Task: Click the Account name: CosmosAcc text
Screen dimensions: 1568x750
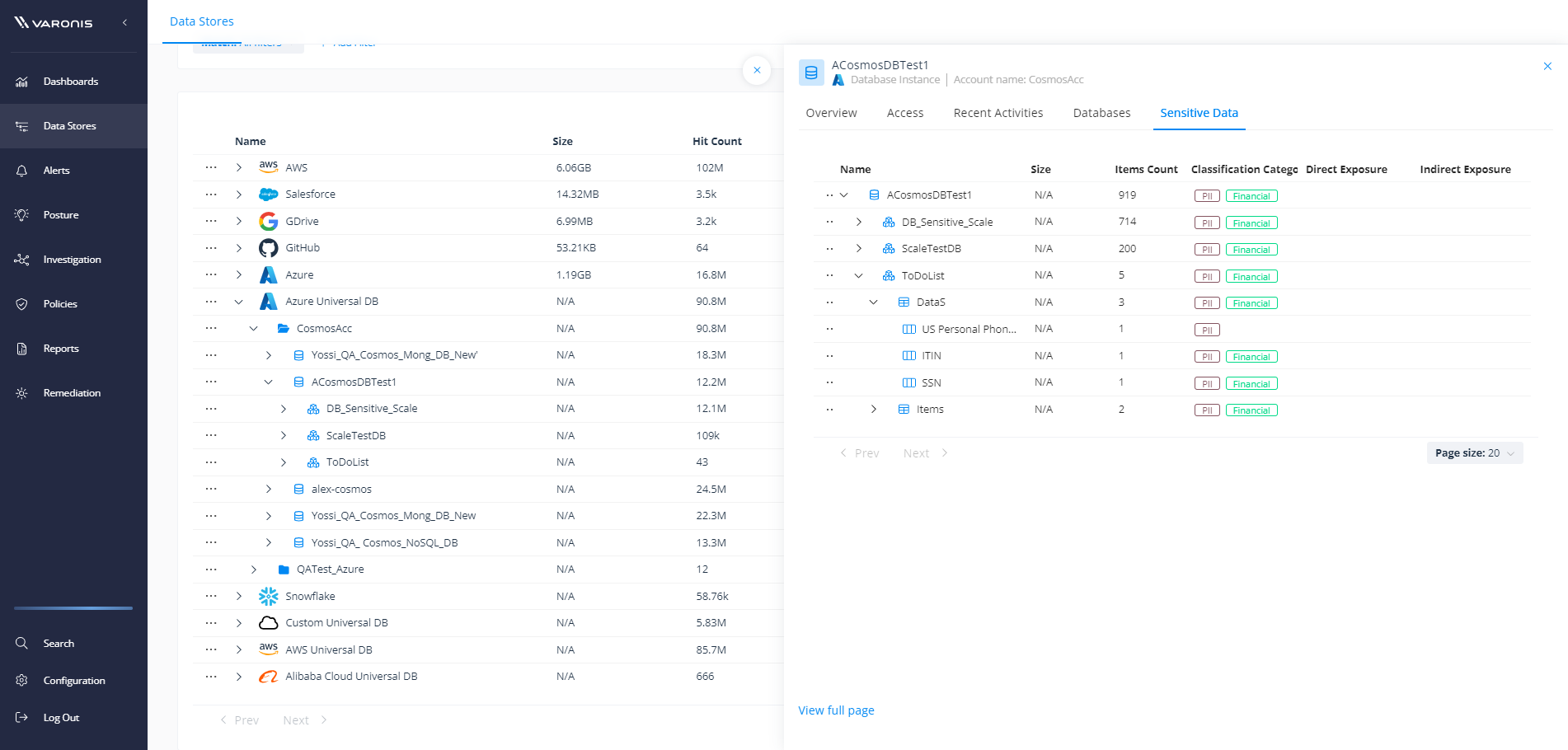Action: coord(1018,80)
